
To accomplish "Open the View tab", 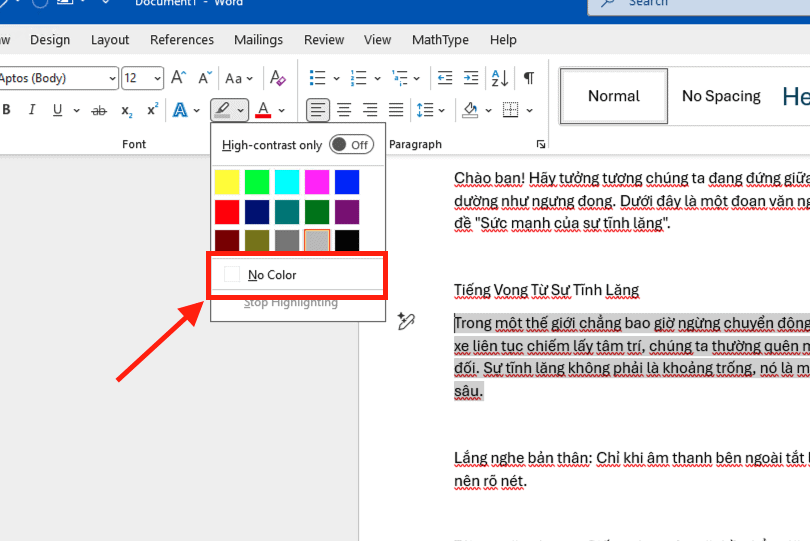I will tap(377, 40).
